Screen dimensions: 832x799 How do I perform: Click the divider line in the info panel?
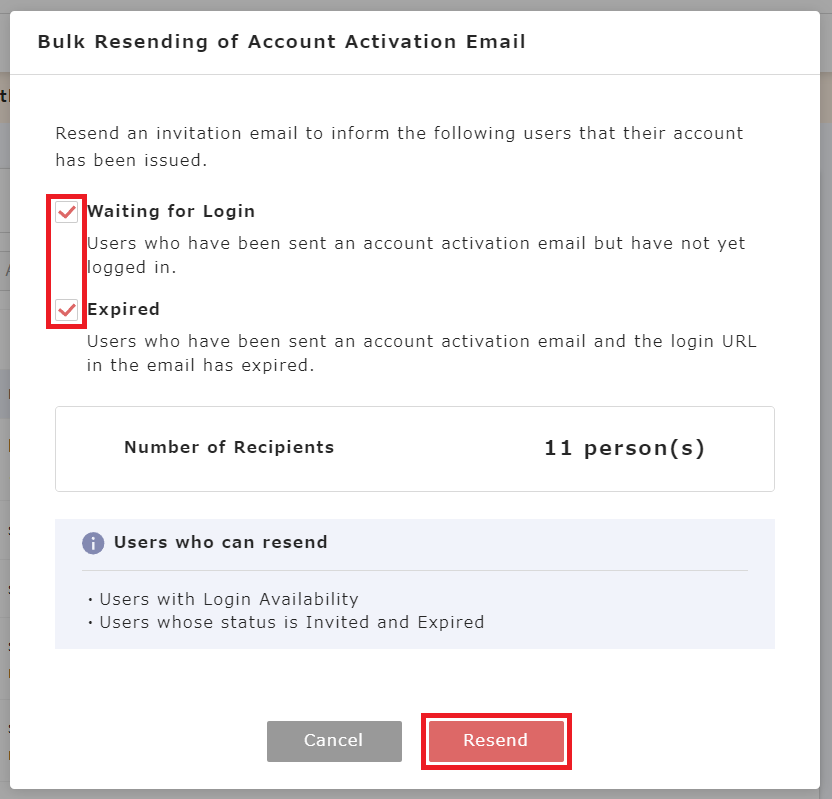click(x=414, y=570)
